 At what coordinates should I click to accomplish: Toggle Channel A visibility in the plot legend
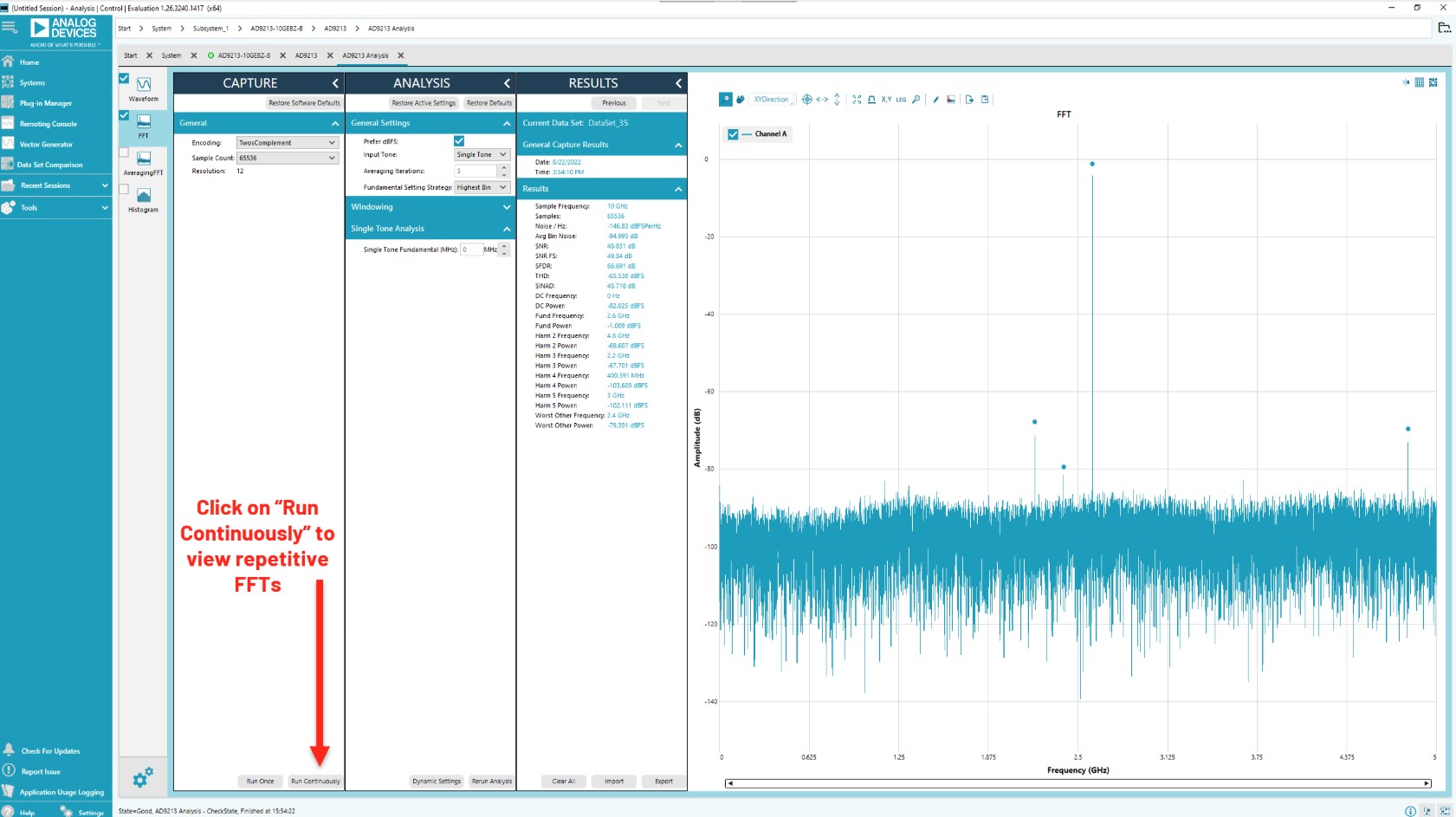pyautogui.click(x=732, y=134)
